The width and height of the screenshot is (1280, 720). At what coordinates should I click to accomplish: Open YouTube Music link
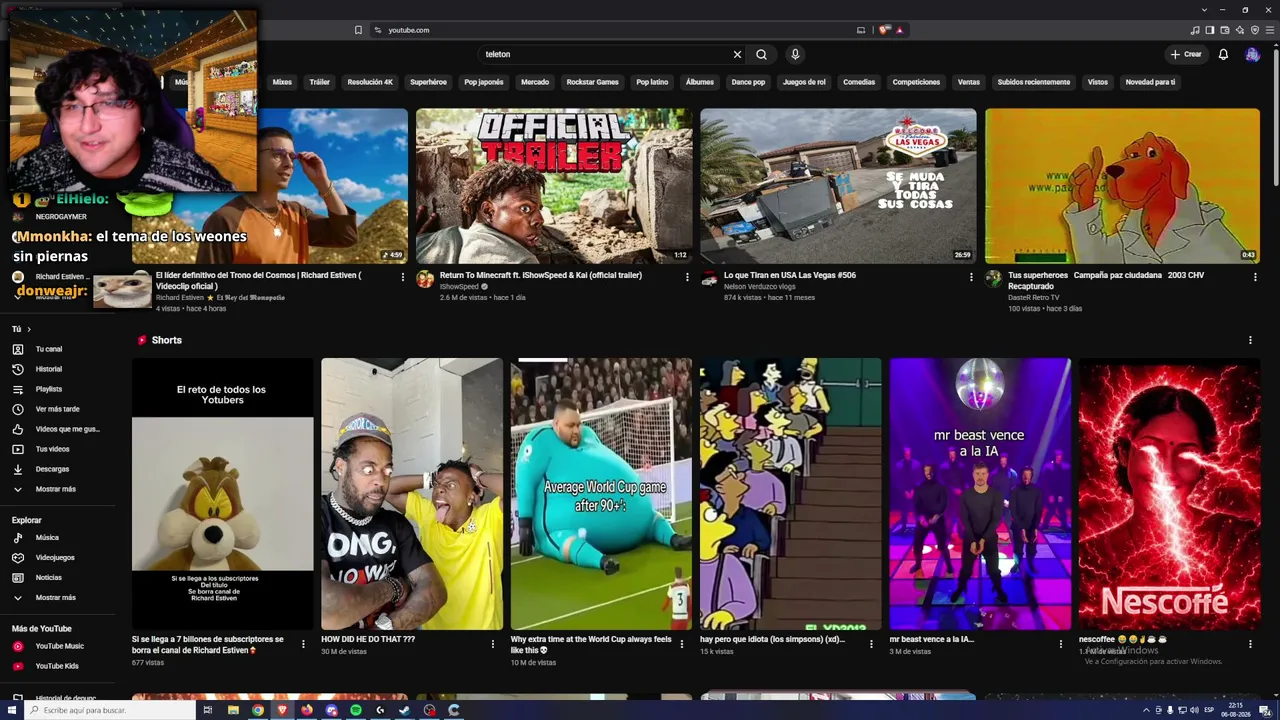click(x=57, y=646)
